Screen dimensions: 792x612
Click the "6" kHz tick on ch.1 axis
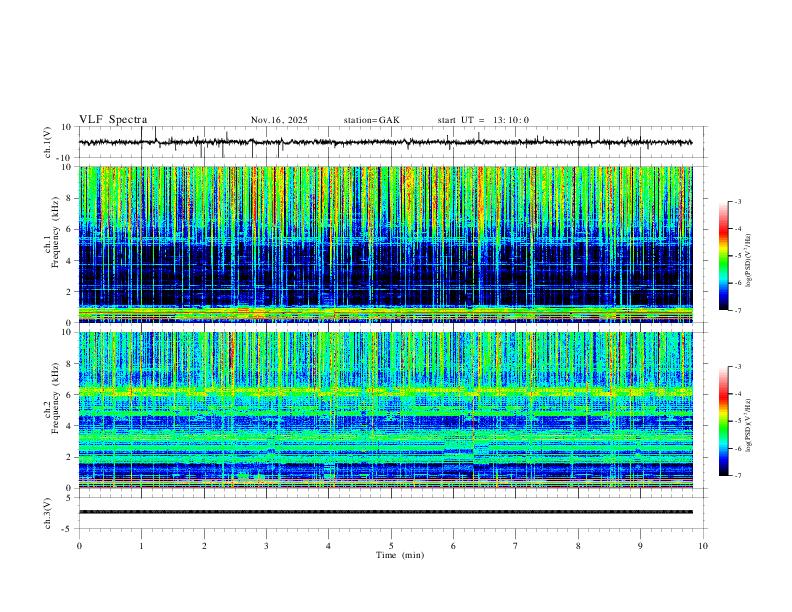(70, 229)
